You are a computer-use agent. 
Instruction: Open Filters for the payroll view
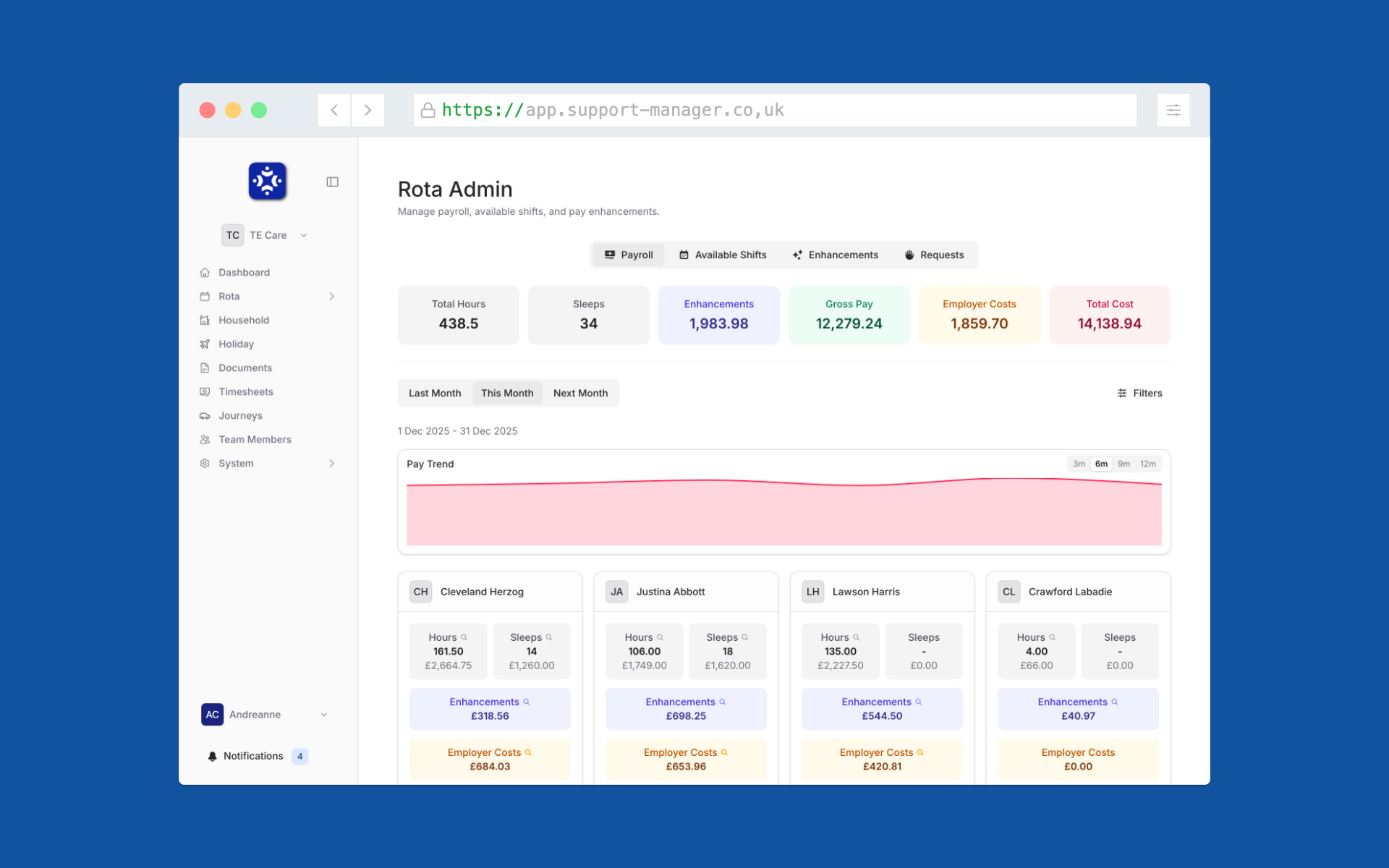1139,393
